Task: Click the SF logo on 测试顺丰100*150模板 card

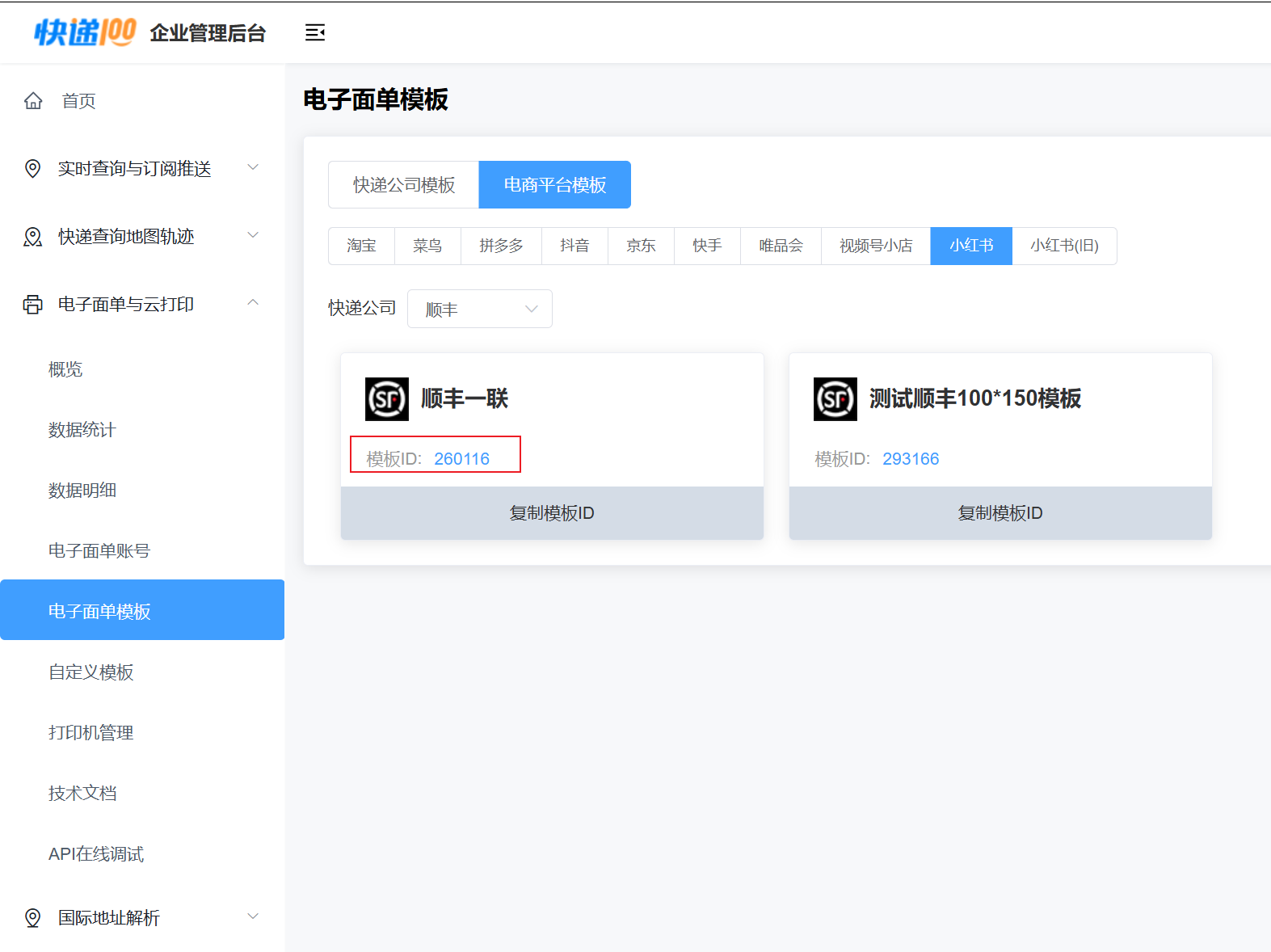Action: (835, 399)
